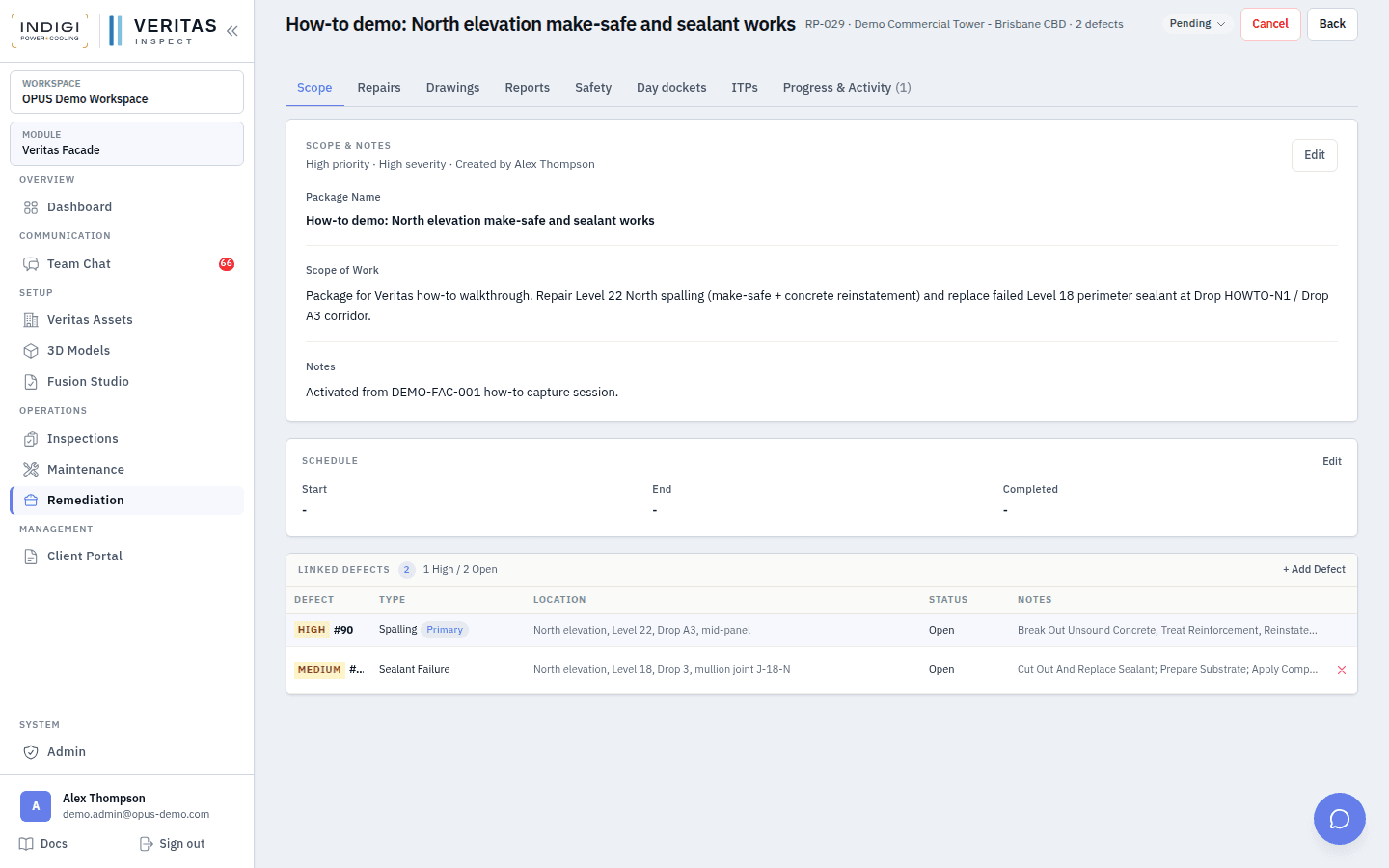
Task: Click the Admin shield icon
Action: coord(31,752)
